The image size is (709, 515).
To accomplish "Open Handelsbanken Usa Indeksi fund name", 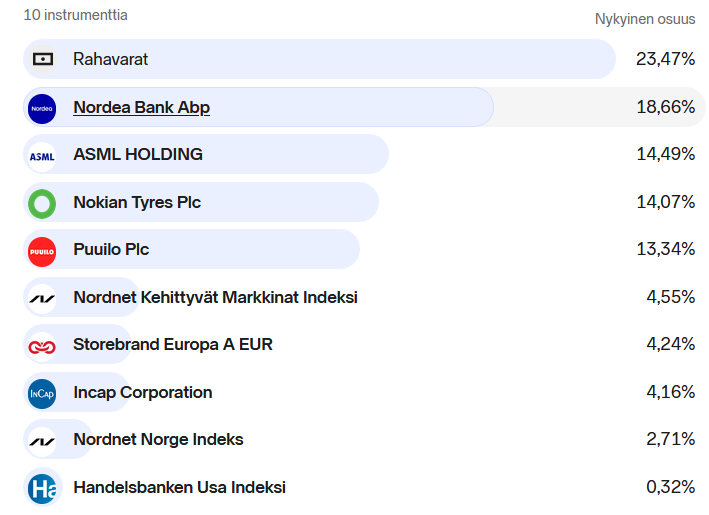I will [179, 487].
